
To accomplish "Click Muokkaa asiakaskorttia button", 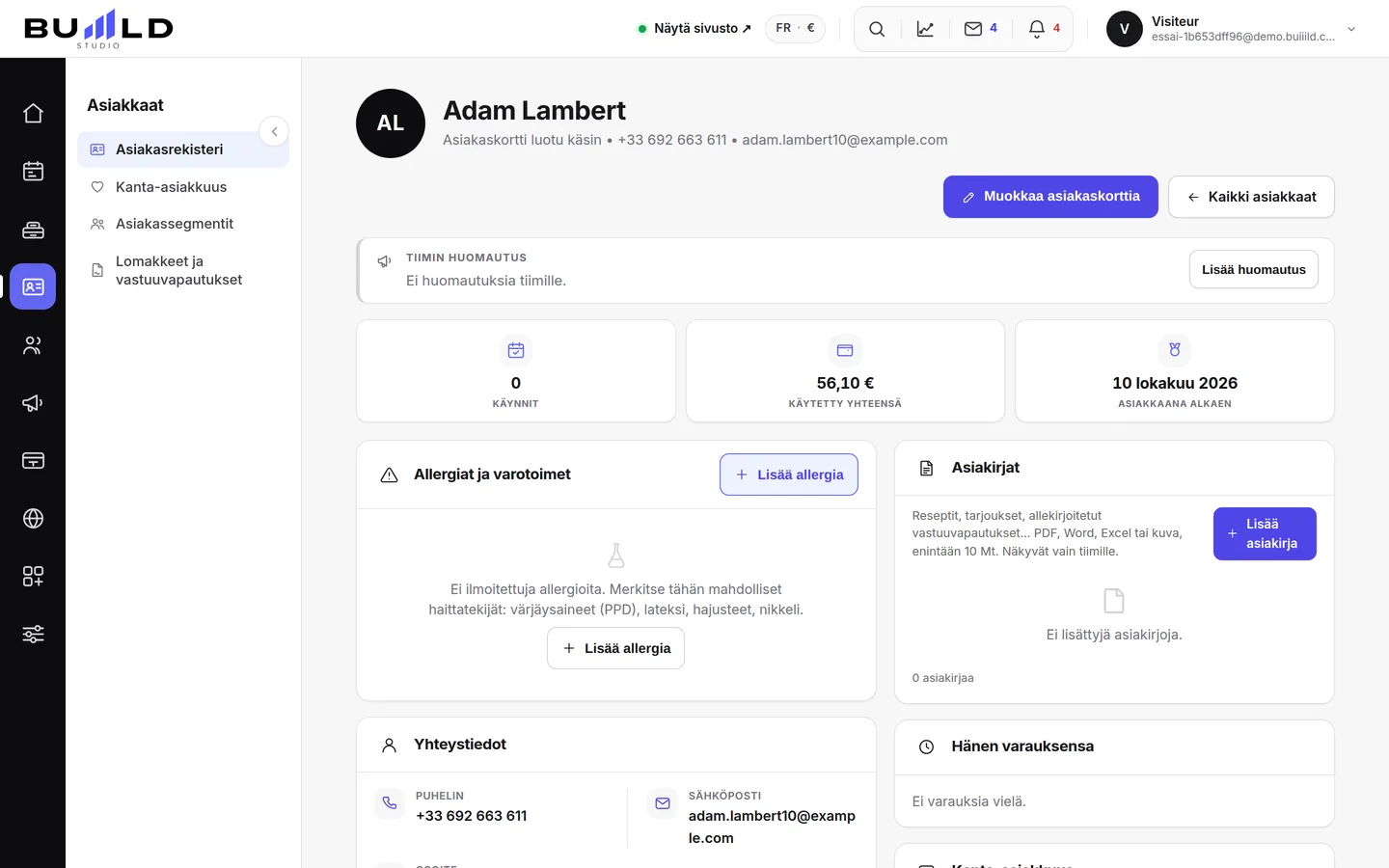I will click(x=1050, y=197).
